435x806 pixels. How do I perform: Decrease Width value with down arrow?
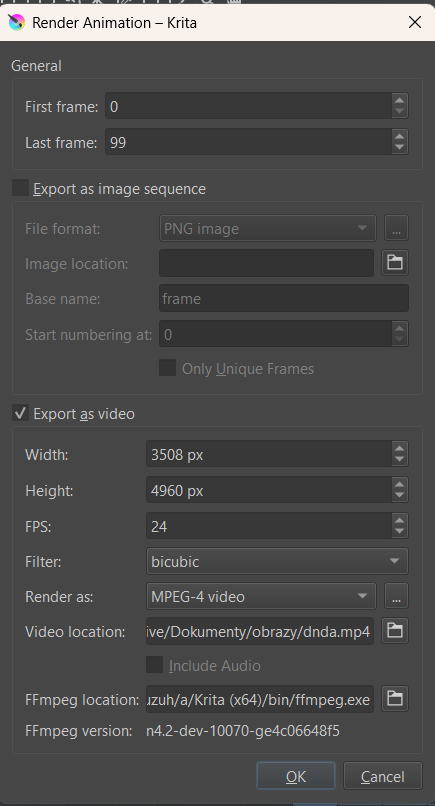[400, 460]
